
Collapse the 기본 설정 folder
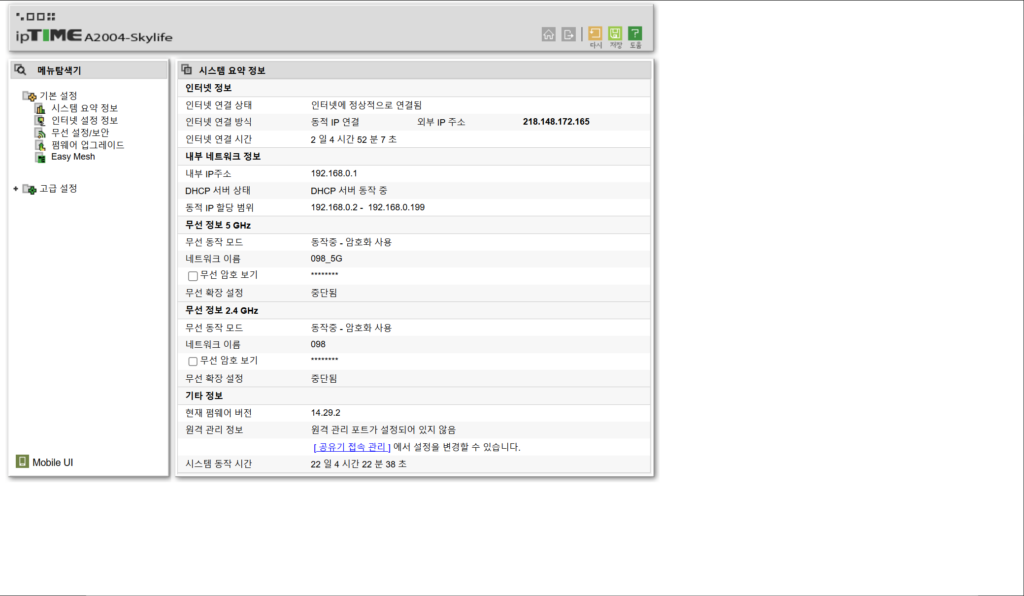[x=29, y=96]
